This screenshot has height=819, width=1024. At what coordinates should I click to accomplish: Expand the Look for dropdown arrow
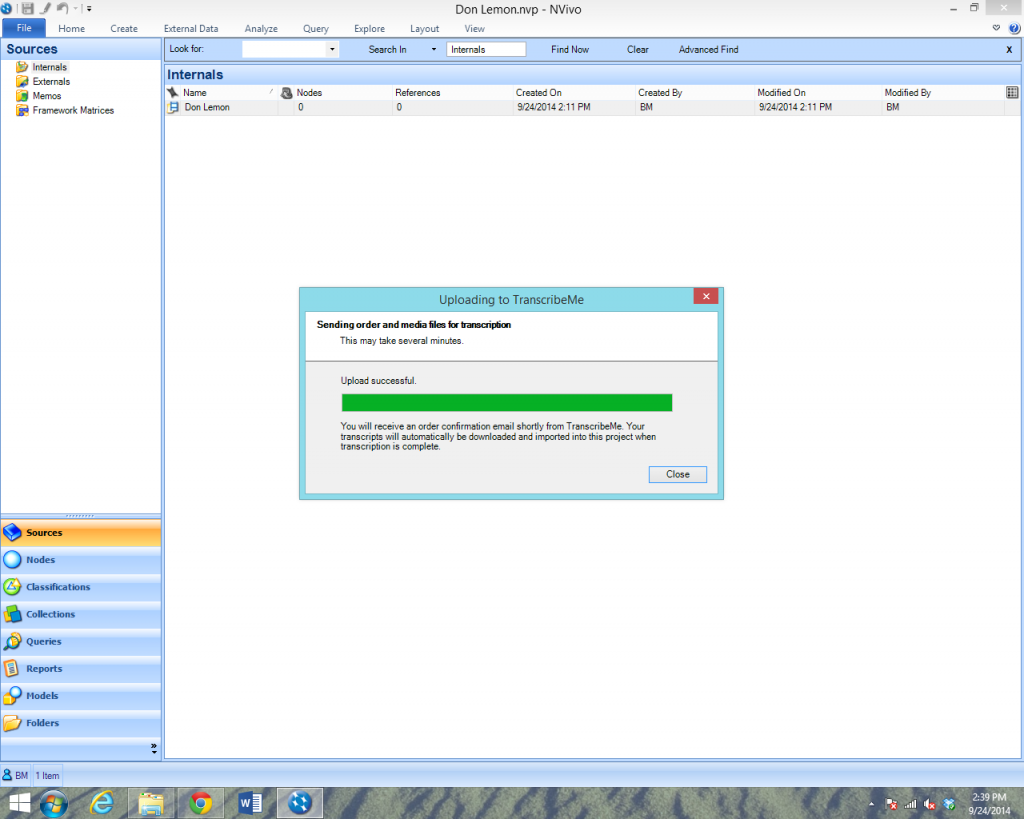(x=332, y=49)
